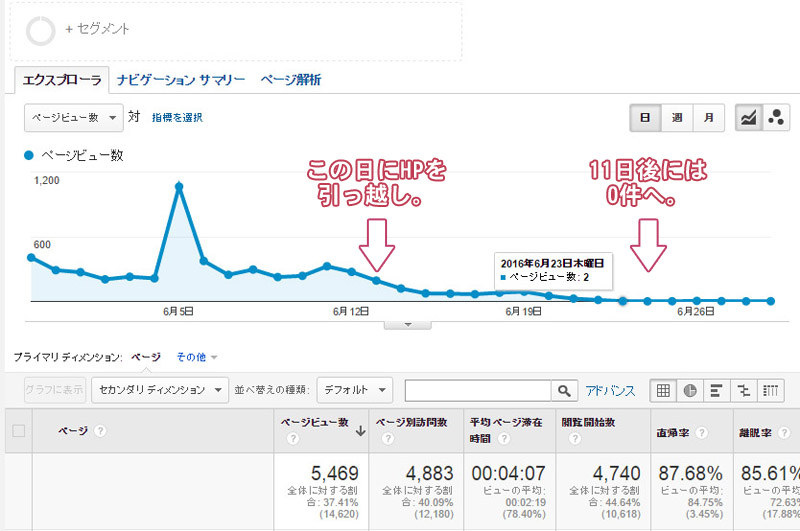800x531 pixels.
Task: Click the 4,740 entrances total
Action: pos(616,473)
